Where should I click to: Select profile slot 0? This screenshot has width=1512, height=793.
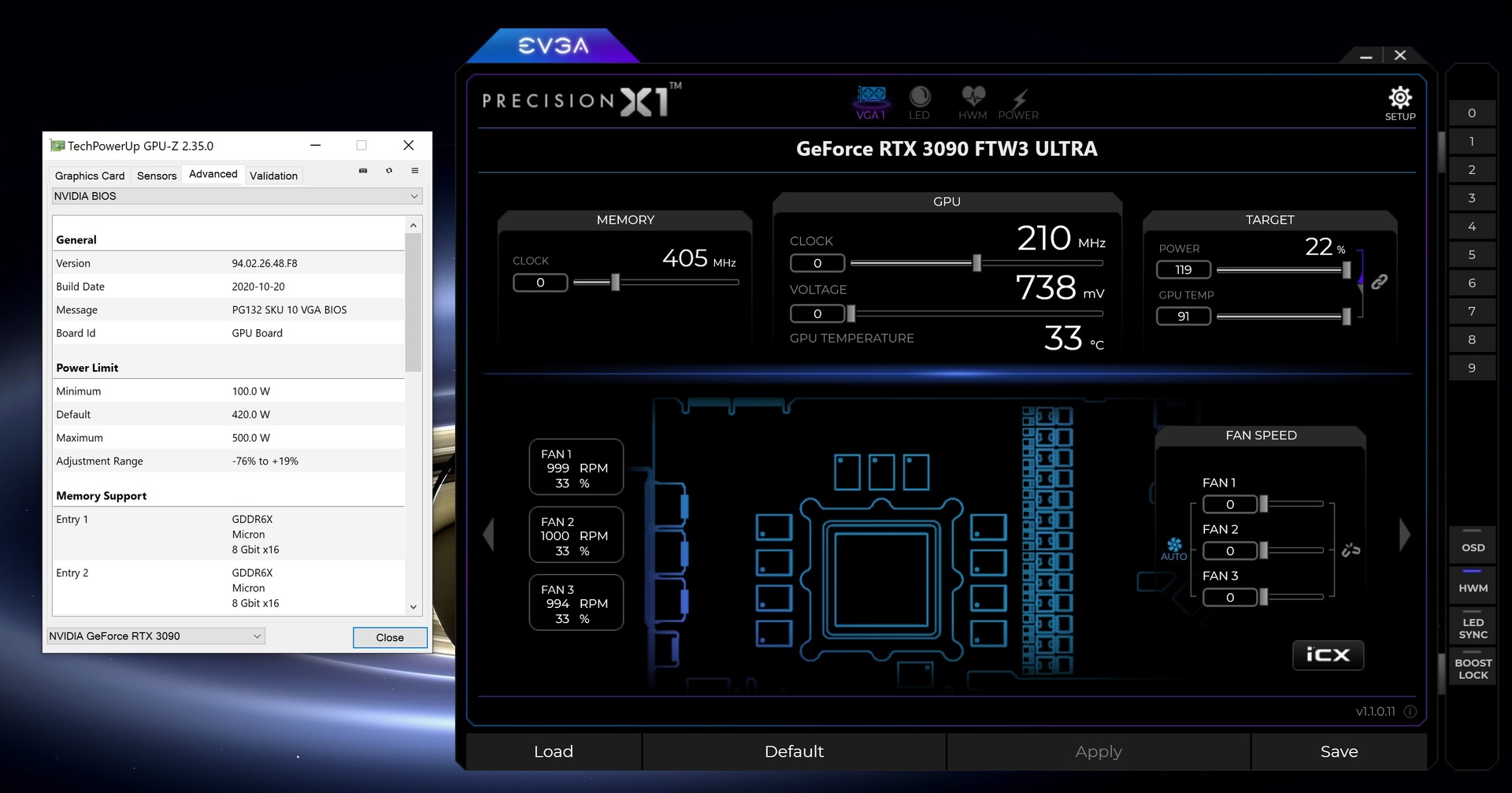click(x=1472, y=113)
